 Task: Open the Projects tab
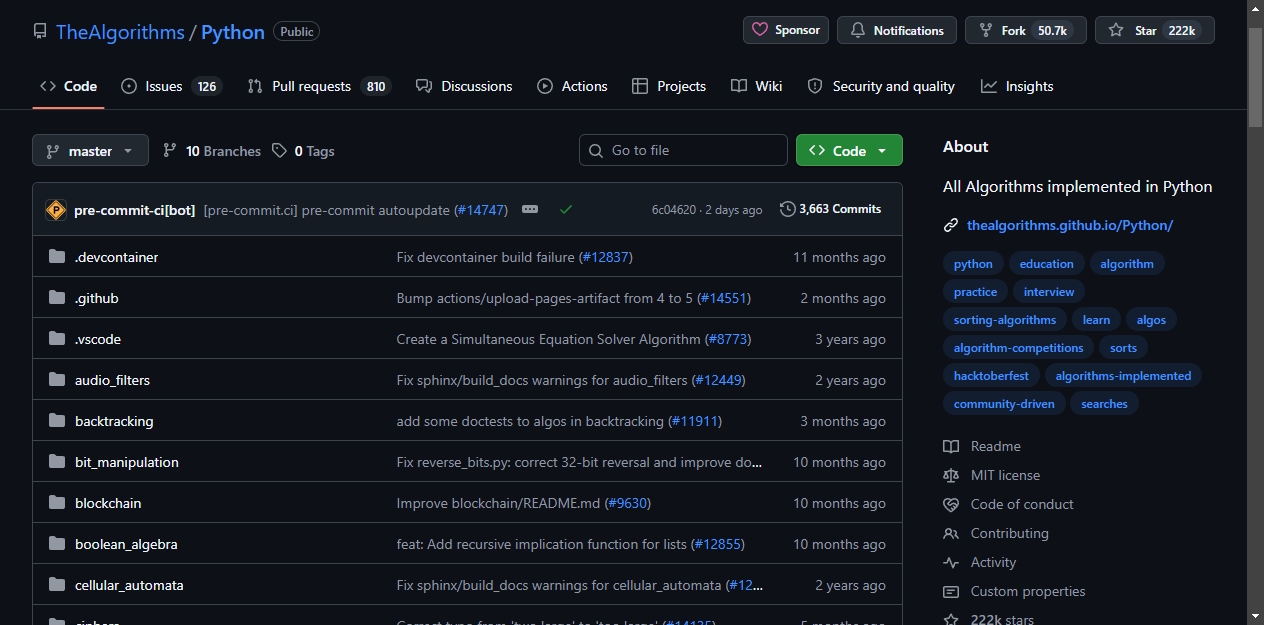click(669, 86)
